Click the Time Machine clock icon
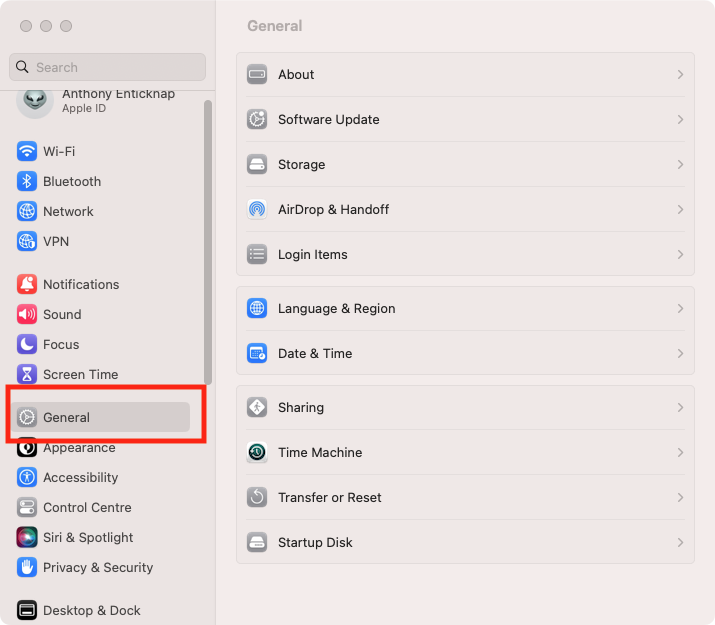 (x=257, y=453)
